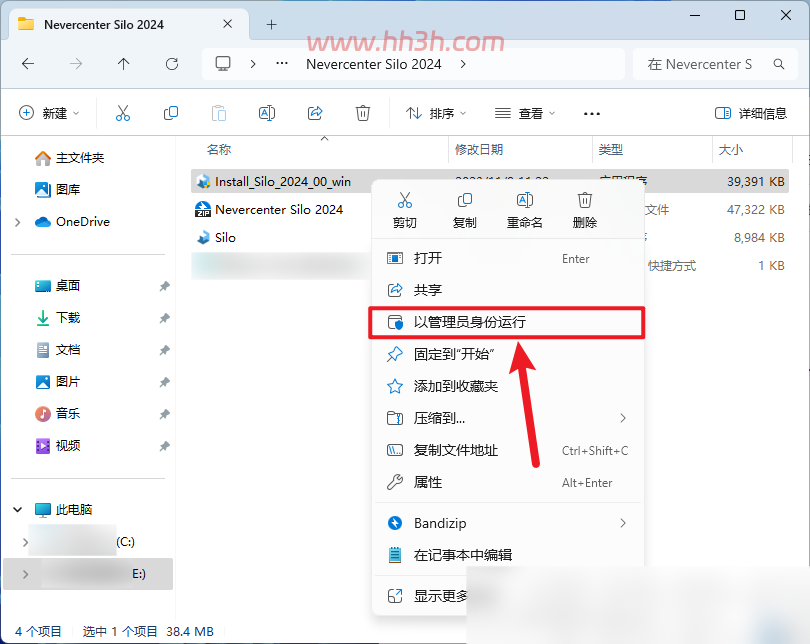Click Nevercenter Silo 2024 in the address bar
This screenshot has width=810, height=644.
[x=373, y=64]
